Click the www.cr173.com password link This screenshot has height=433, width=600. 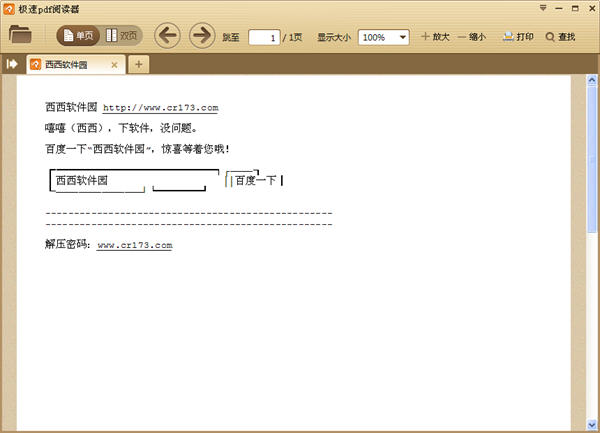pyautogui.click(x=135, y=245)
